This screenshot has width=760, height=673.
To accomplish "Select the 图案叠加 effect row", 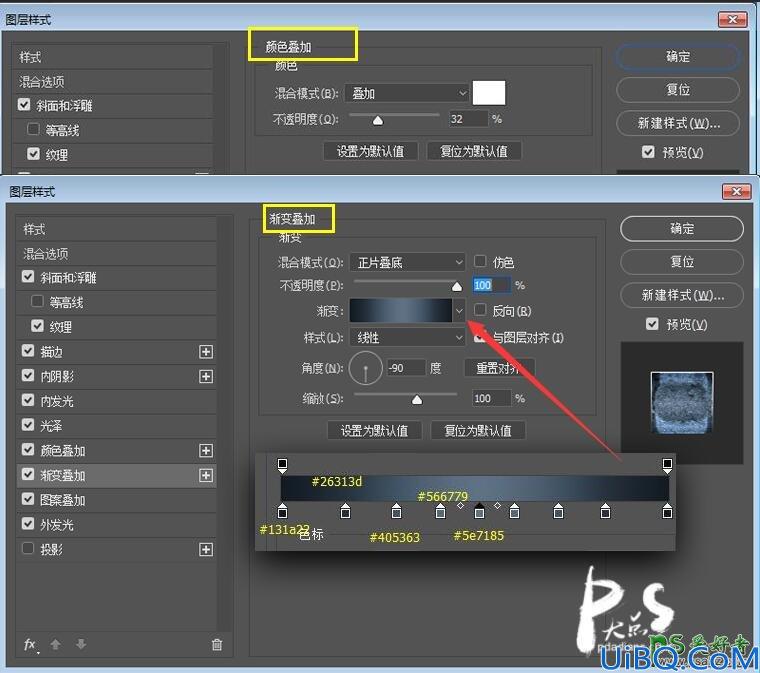I will [x=116, y=500].
